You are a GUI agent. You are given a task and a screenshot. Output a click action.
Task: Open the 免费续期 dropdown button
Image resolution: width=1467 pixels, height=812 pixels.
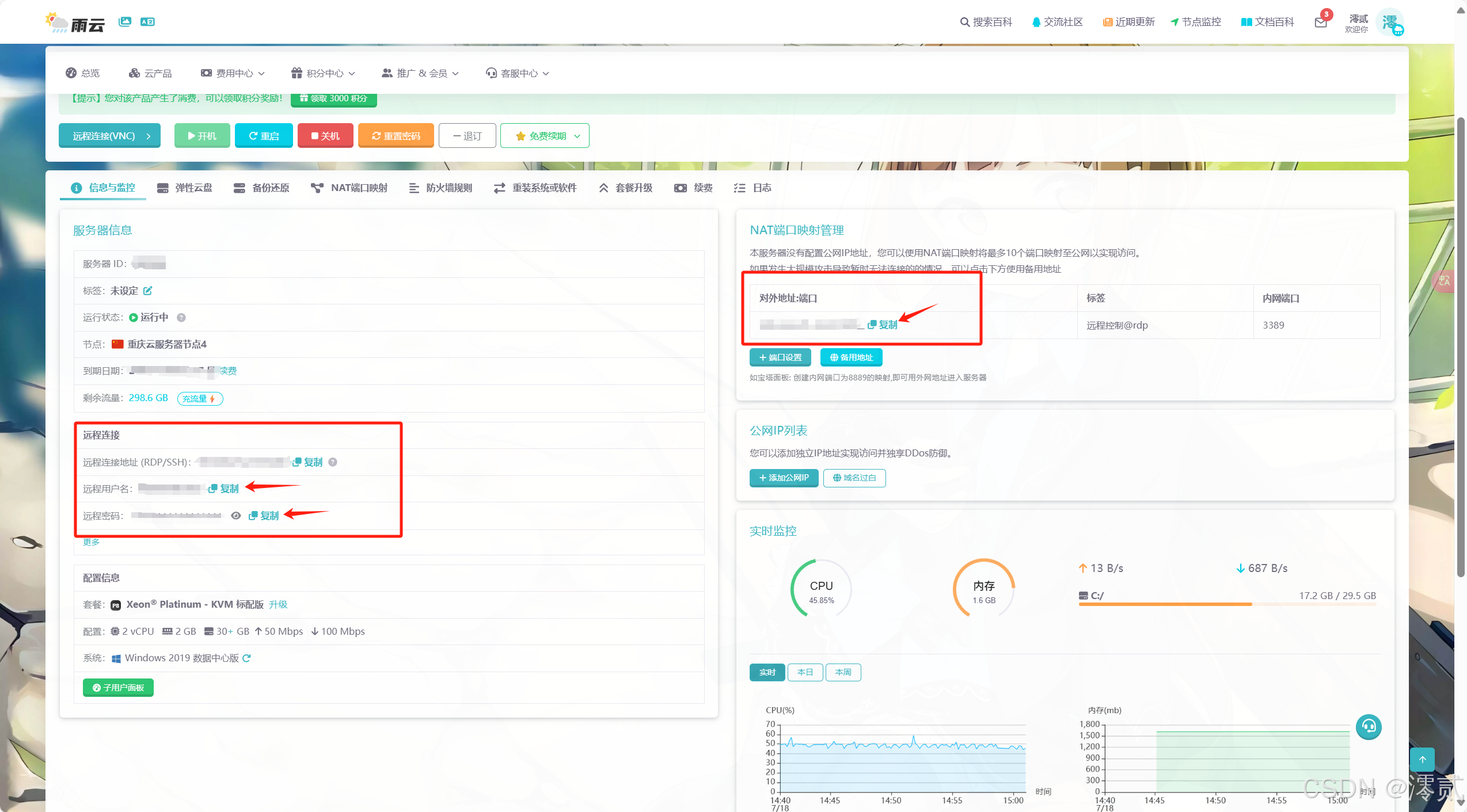(x=545, y=136)
